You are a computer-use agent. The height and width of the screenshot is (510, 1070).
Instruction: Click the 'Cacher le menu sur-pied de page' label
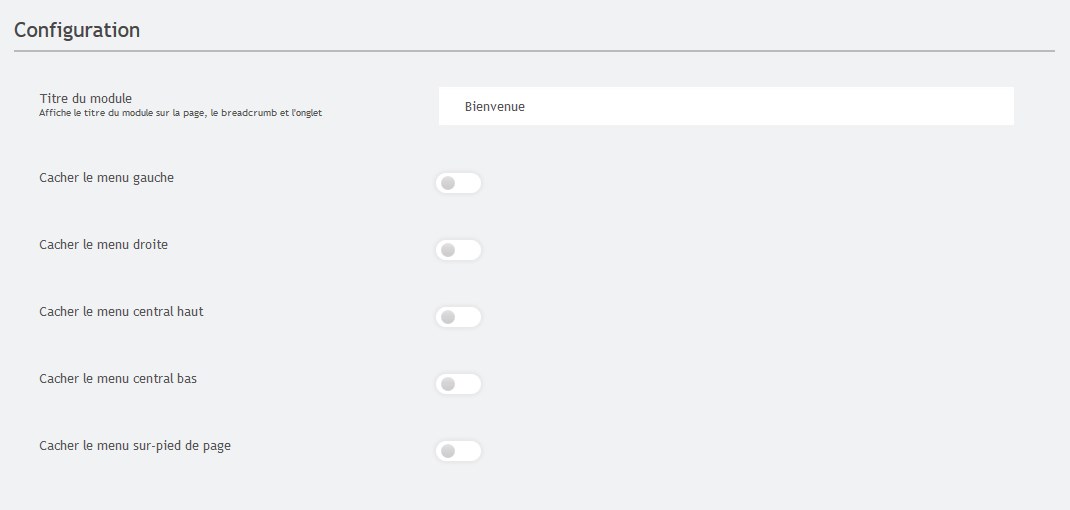coord(135,446)
